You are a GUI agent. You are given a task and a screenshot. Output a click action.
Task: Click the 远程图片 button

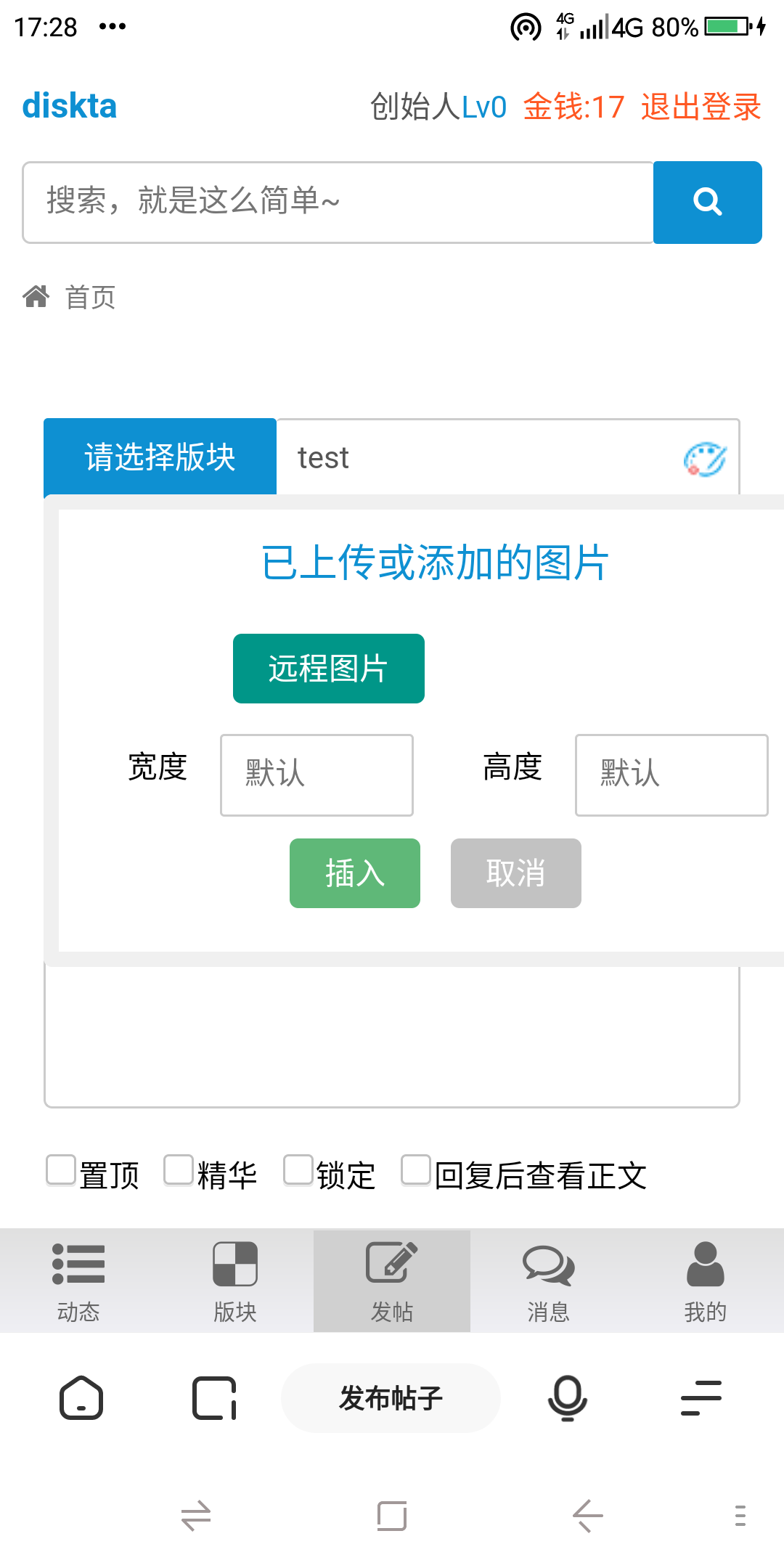coord(329,669)
